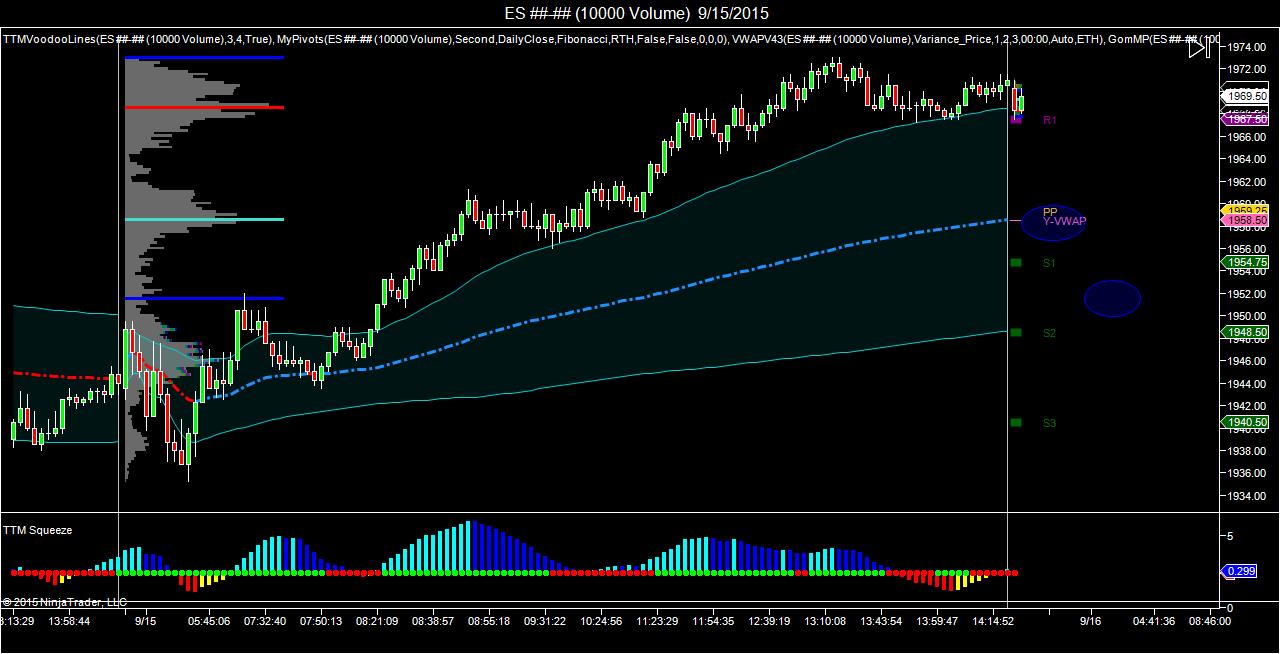Click the 08:46:00 time axis label
Image resolution: width=1280 pixels, height=654 pixels.
(1208, 621)
